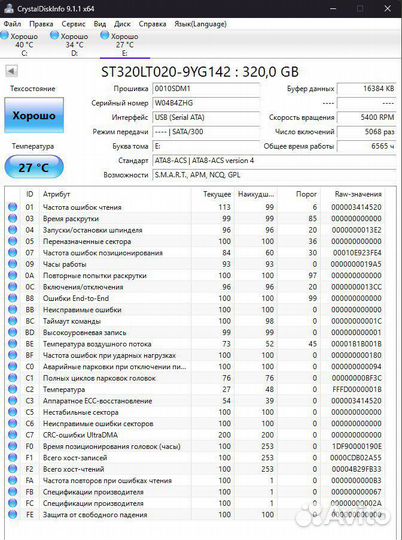This screenshot has height=540, width=402.
Task: Select Частота повторов при ошибках чтения text
Action: coord(107,480)
